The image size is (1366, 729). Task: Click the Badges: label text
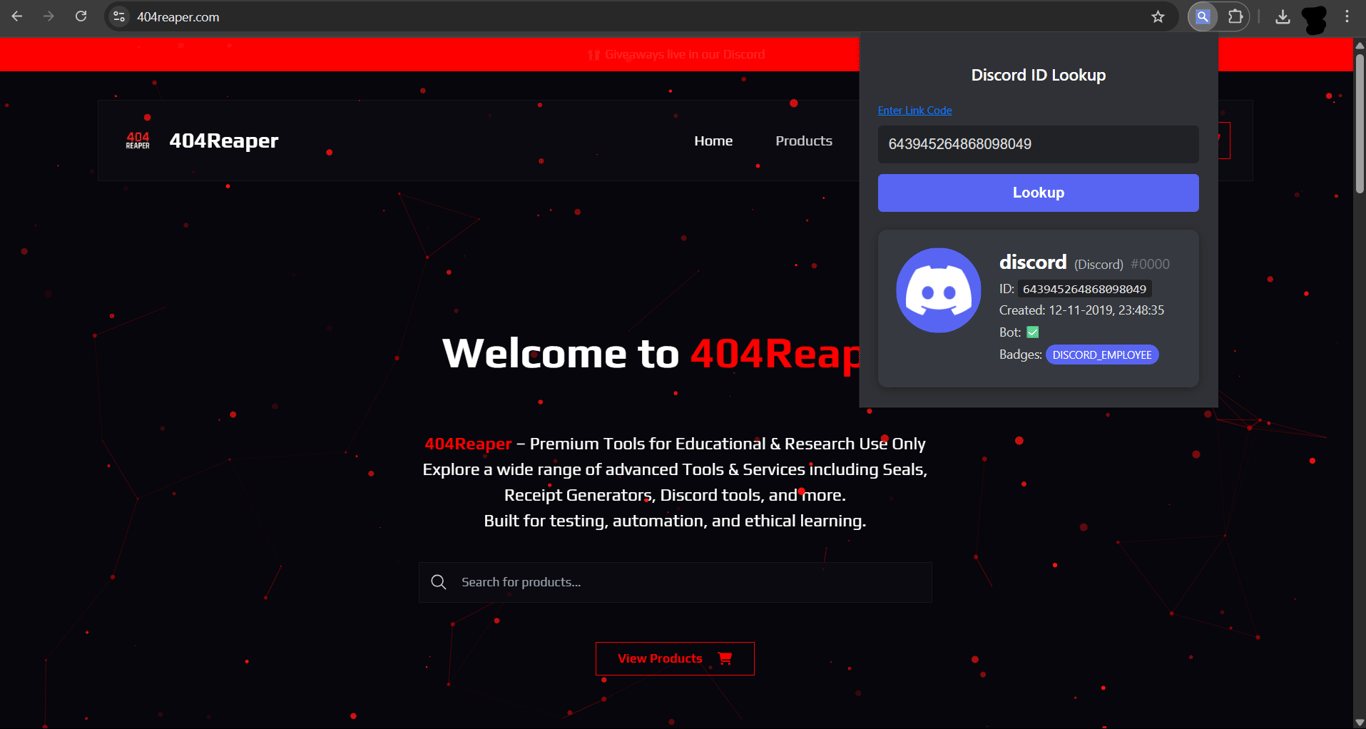point(1020,355)
